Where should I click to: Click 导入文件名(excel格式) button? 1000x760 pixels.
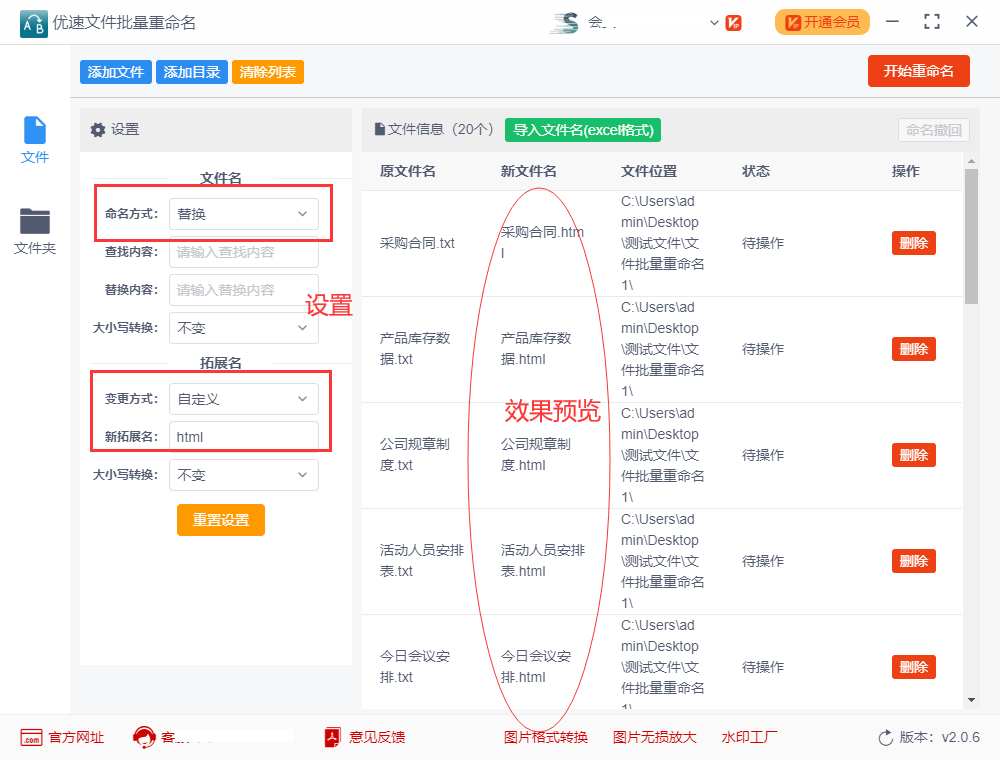[x=583, y=130]
